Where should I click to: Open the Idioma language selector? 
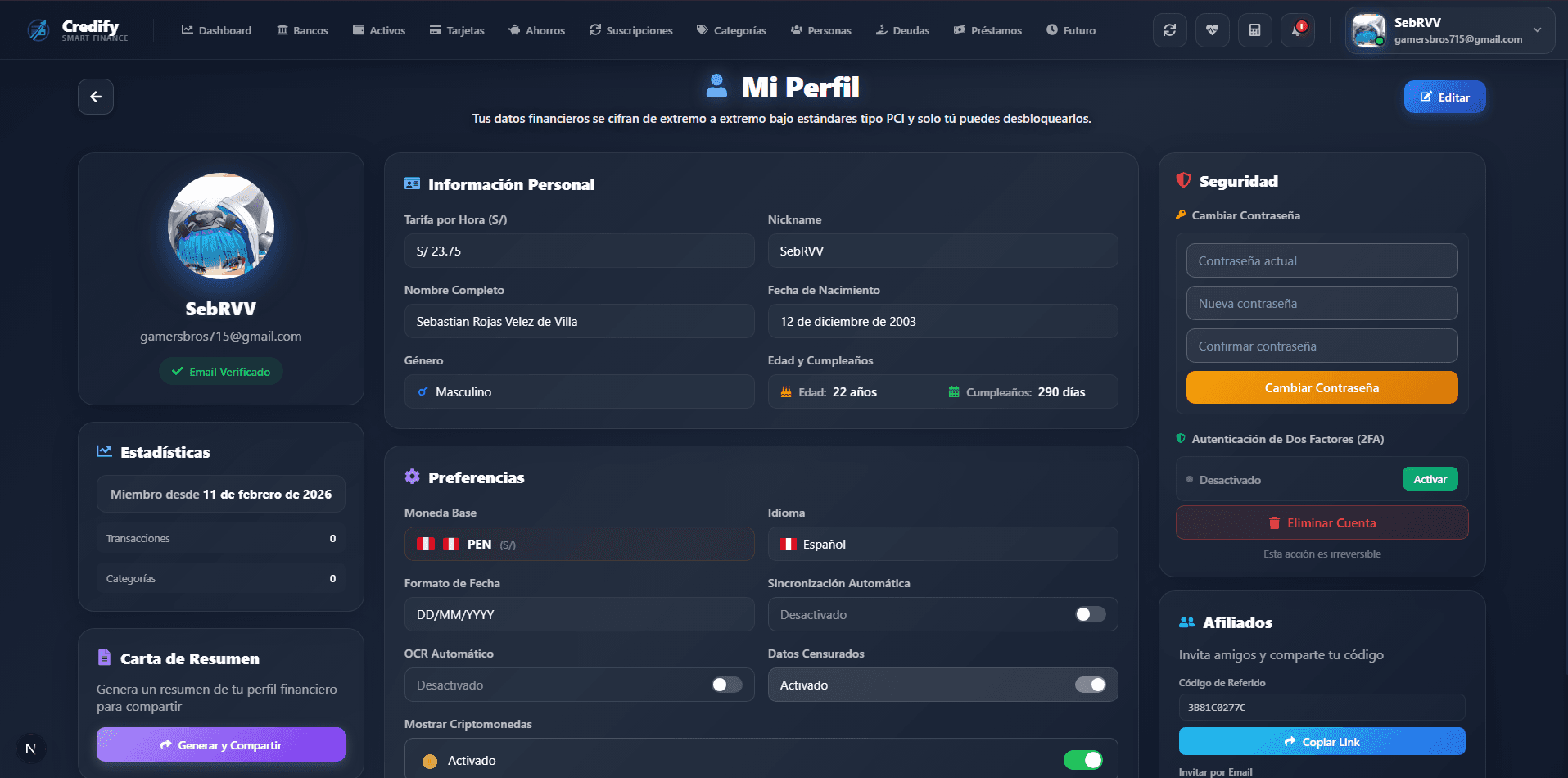point(942,543)
